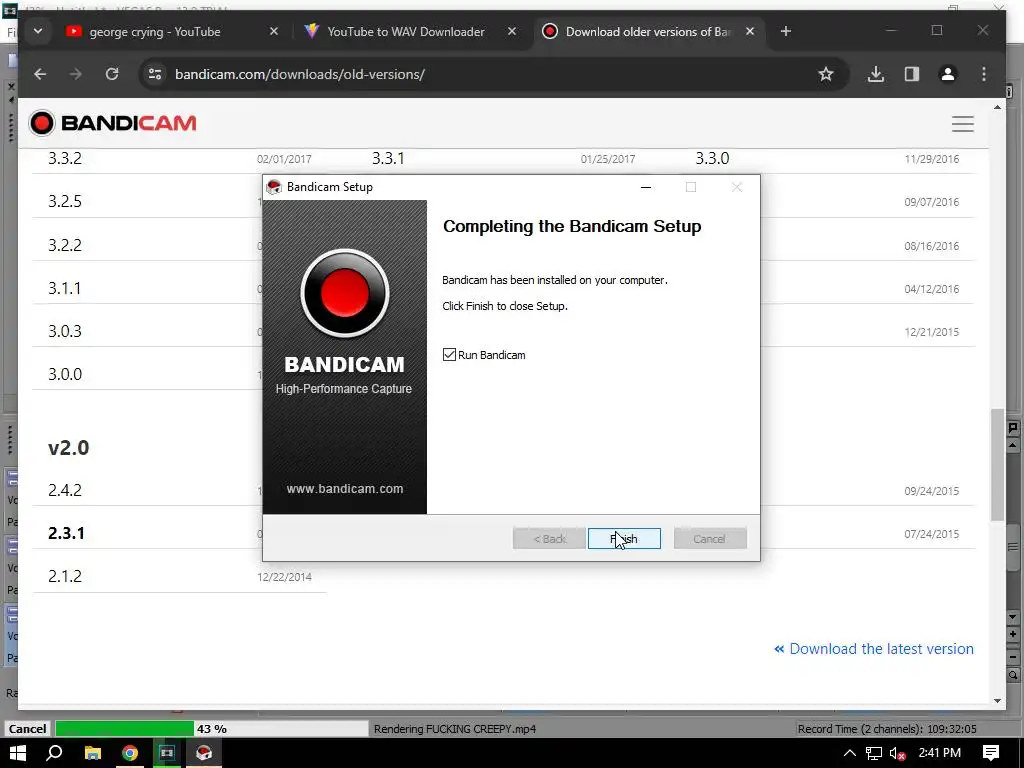Screen dimensions: 1024x768
Task: Select version 3.0.3 link
Action: [65, 331]
